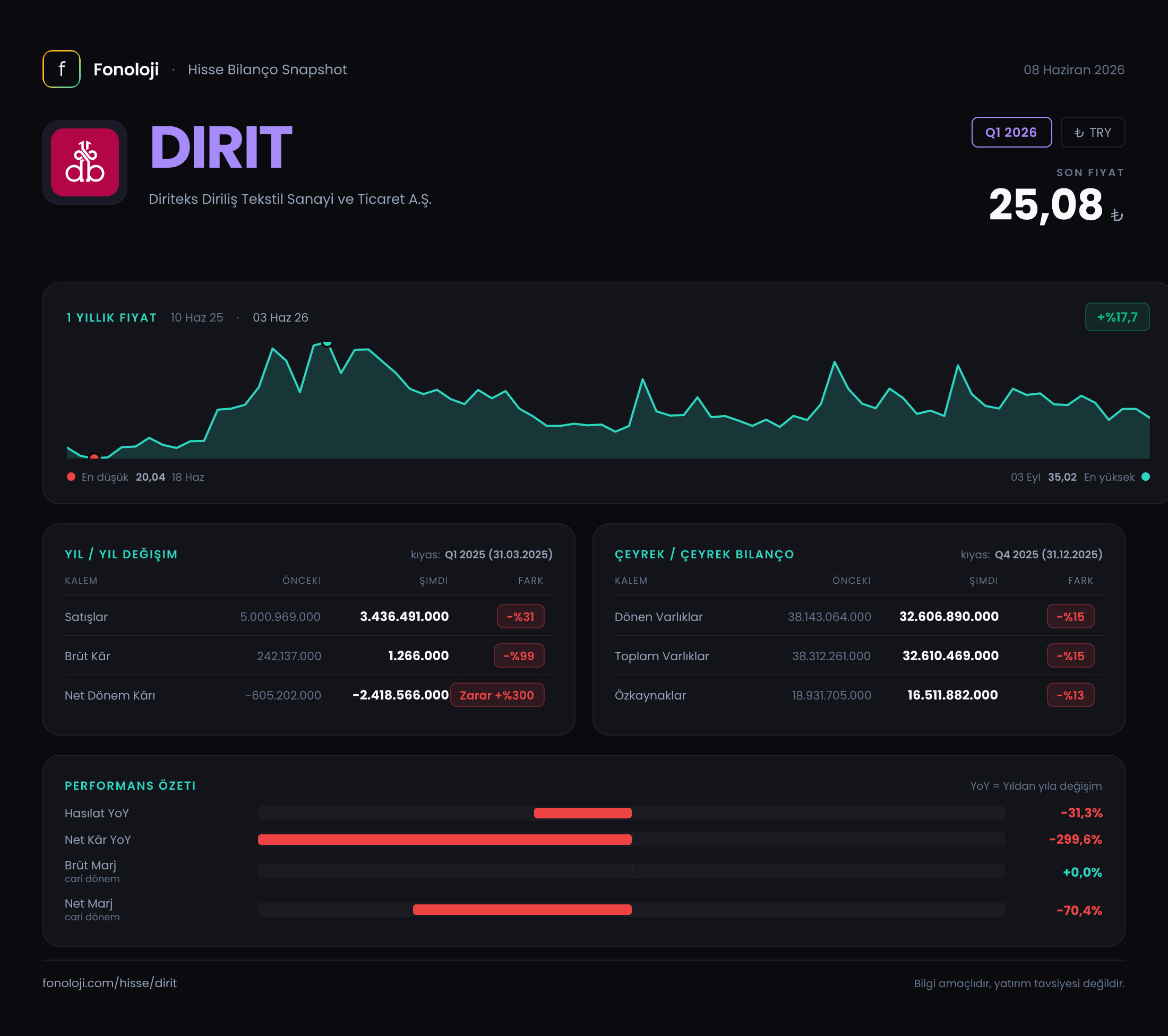Click Brüt Kâr current value 1.266.000

418,655
